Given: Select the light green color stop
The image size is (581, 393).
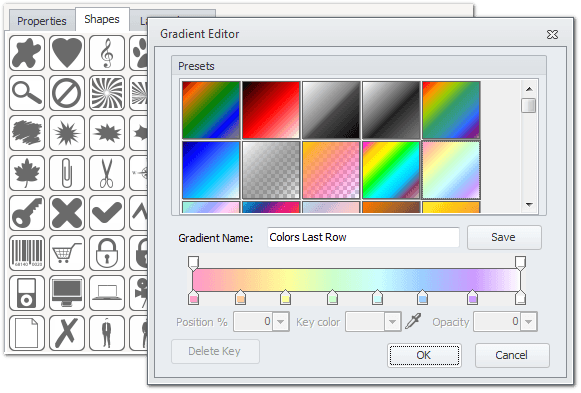Looking at the screenshot, I should point(332,297).
